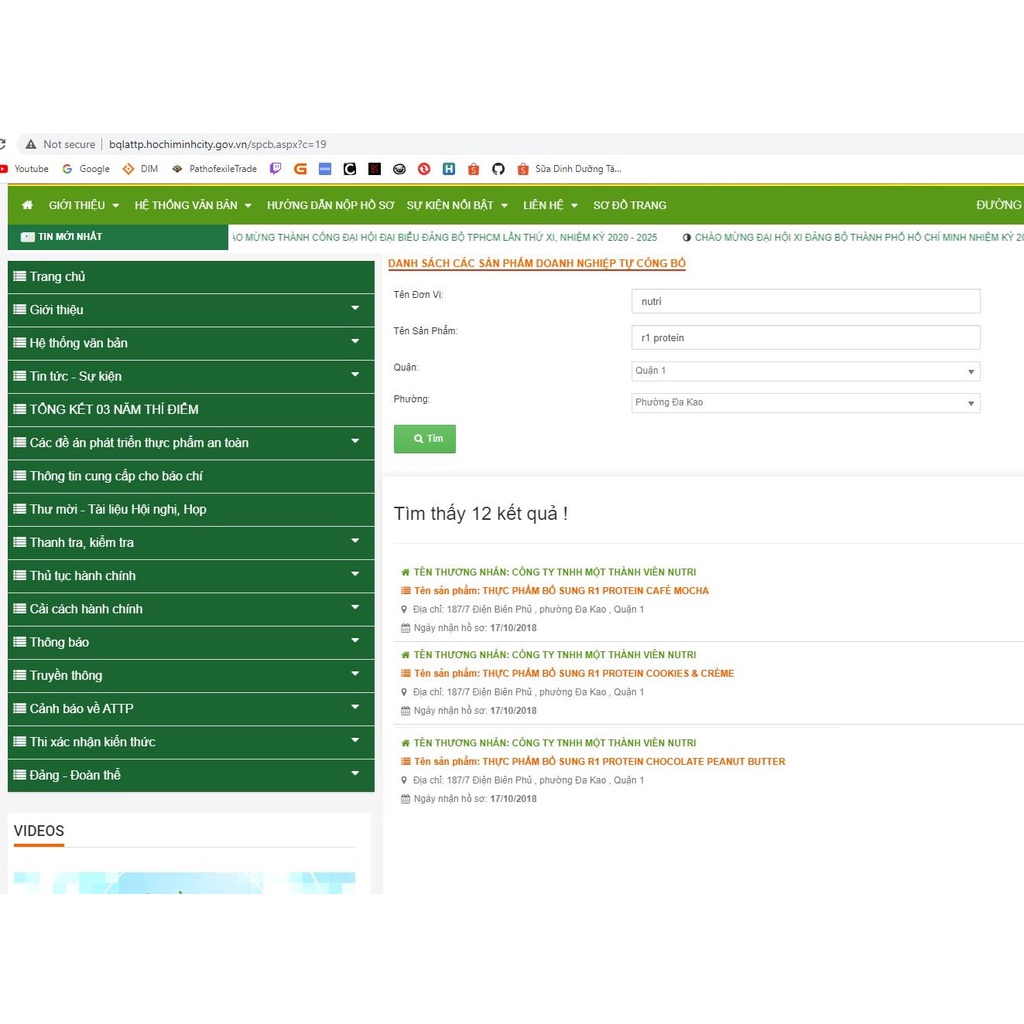Viewport: 1024px width, 1024px height.
Task: Open the GitHub bookmark icon
Action: click(498, 169)
